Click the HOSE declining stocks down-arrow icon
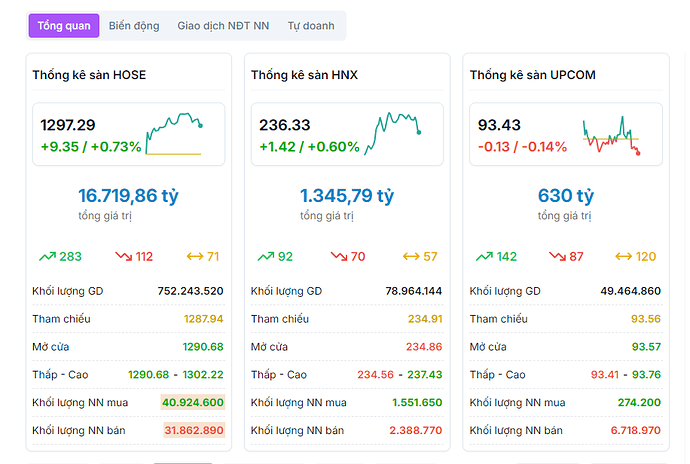Screen dimensions: 690x464 pyautogui.click(x=123, y=257)
